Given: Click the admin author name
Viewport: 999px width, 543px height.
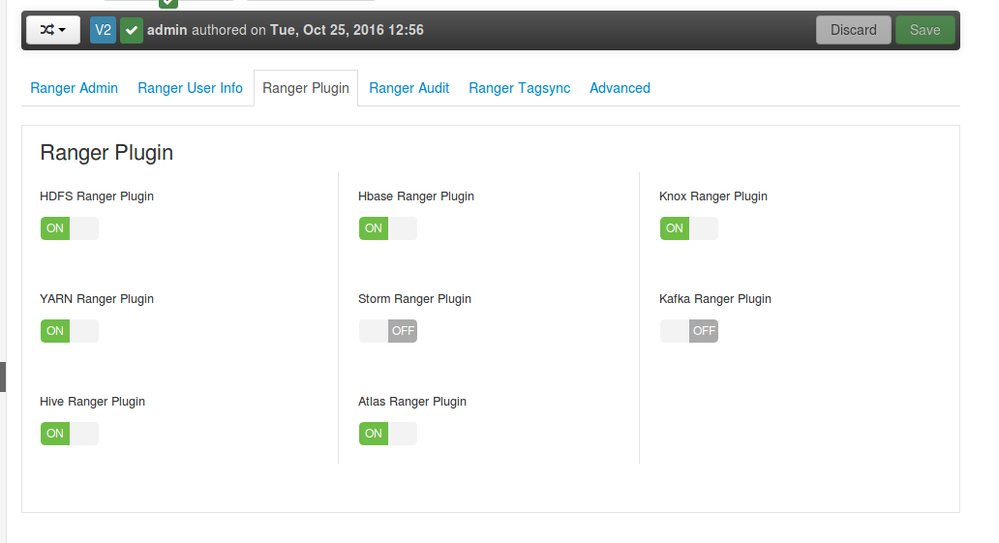Looking at the screenshot, I should click(167, 30).
